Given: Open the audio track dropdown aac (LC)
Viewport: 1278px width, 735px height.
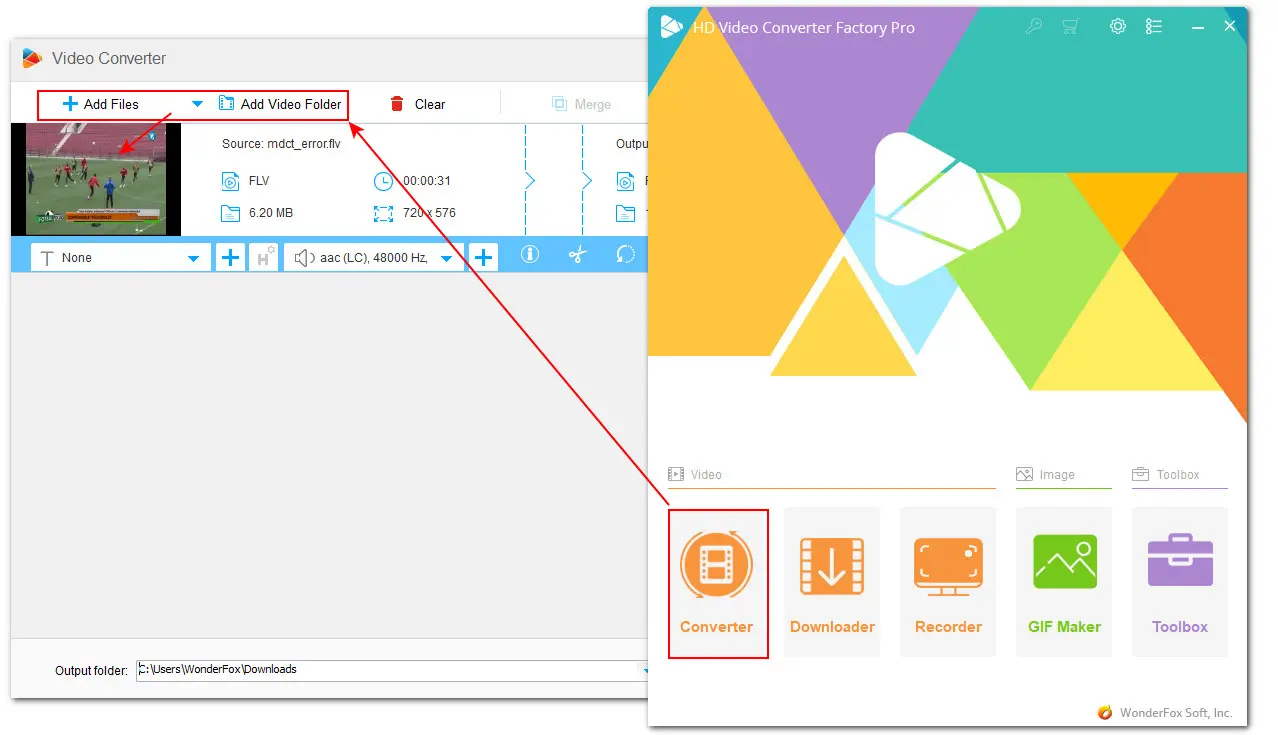Looking at the screenshot, I should [x=375, y=258].
